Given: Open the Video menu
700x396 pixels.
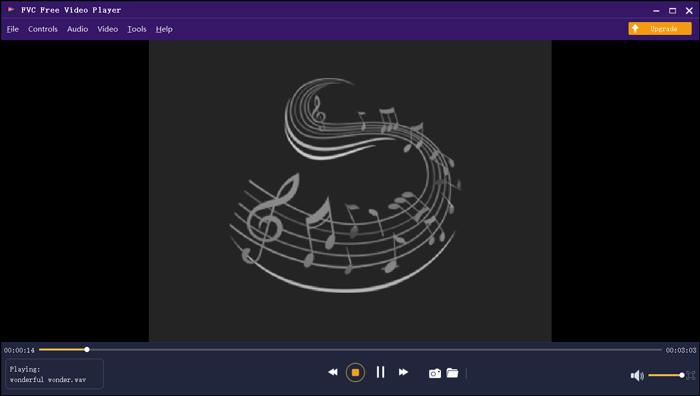Looking at the screenshot, I should [x=108, y=29].
